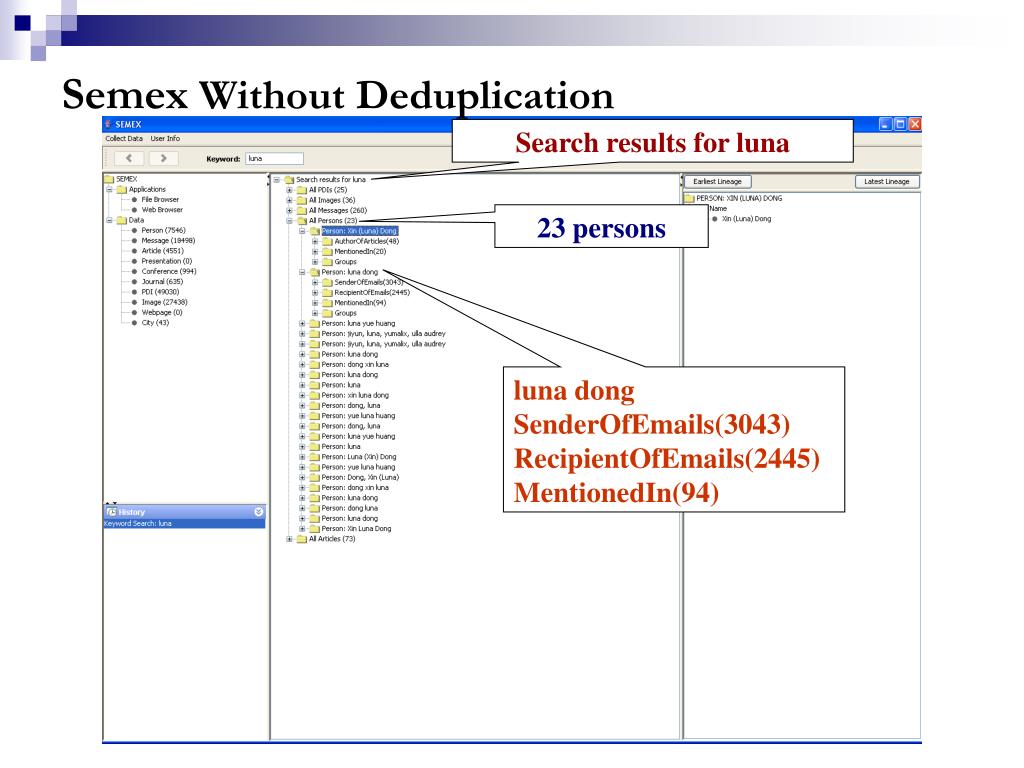The image size is (1024, 768).
Task: Expand the All PDIs (25) node
Action: pyautogui.click(x=289, y=190)
